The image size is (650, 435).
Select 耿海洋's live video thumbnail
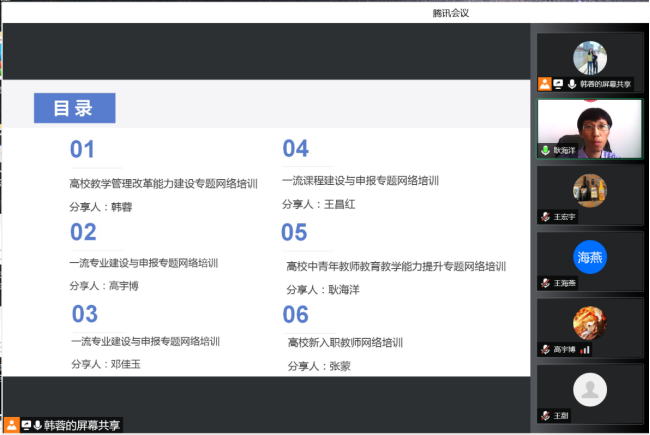(590, 126)
